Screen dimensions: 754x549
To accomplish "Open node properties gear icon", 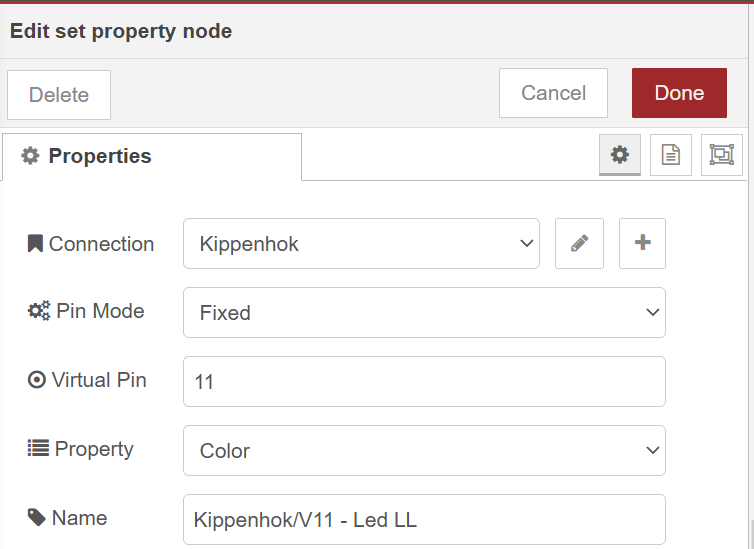I will 620,155.
